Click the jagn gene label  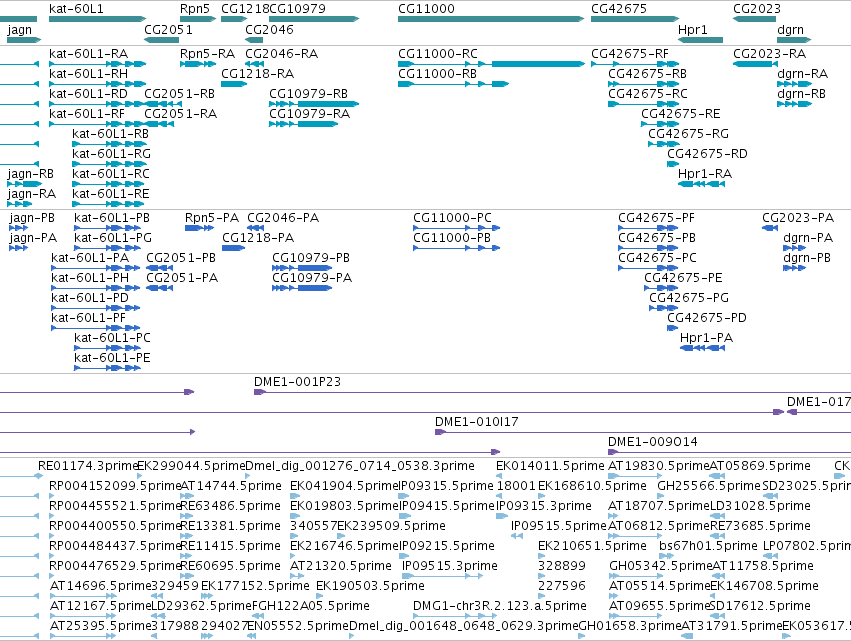pyautogui.click(x=19, y=30)
